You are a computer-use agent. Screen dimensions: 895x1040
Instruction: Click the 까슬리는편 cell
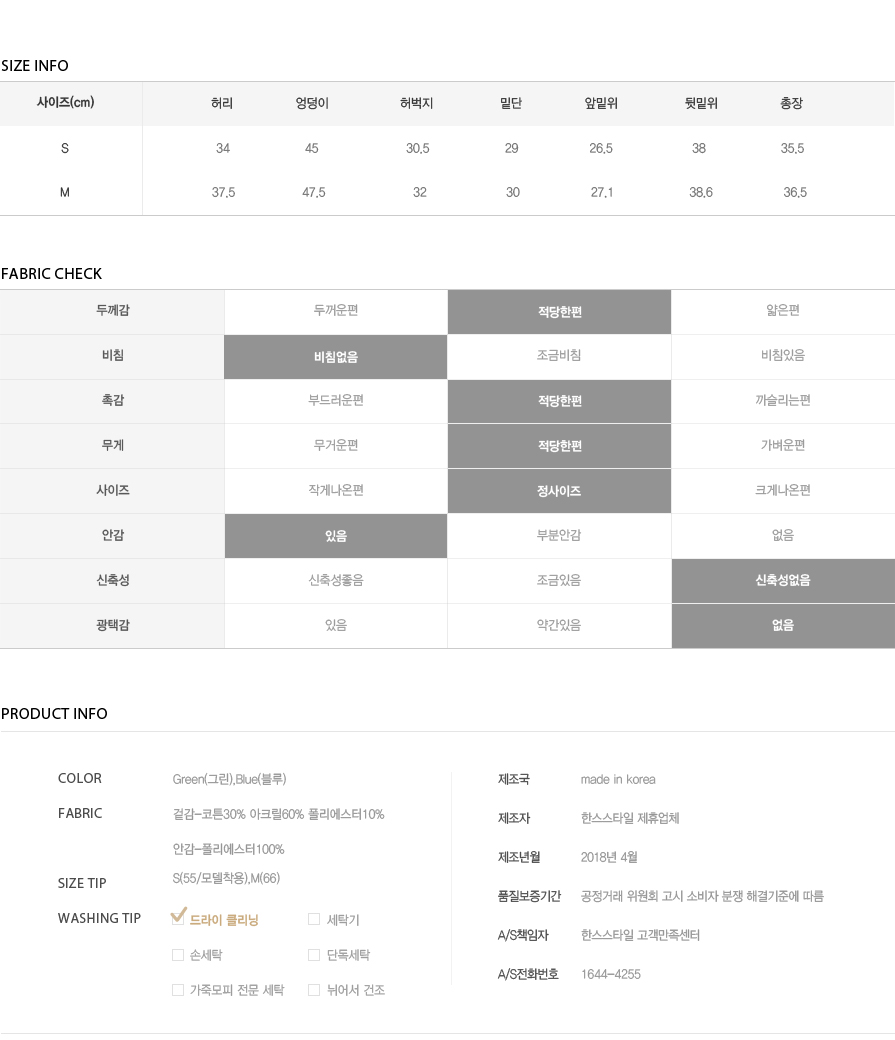[x=783, y=401]
